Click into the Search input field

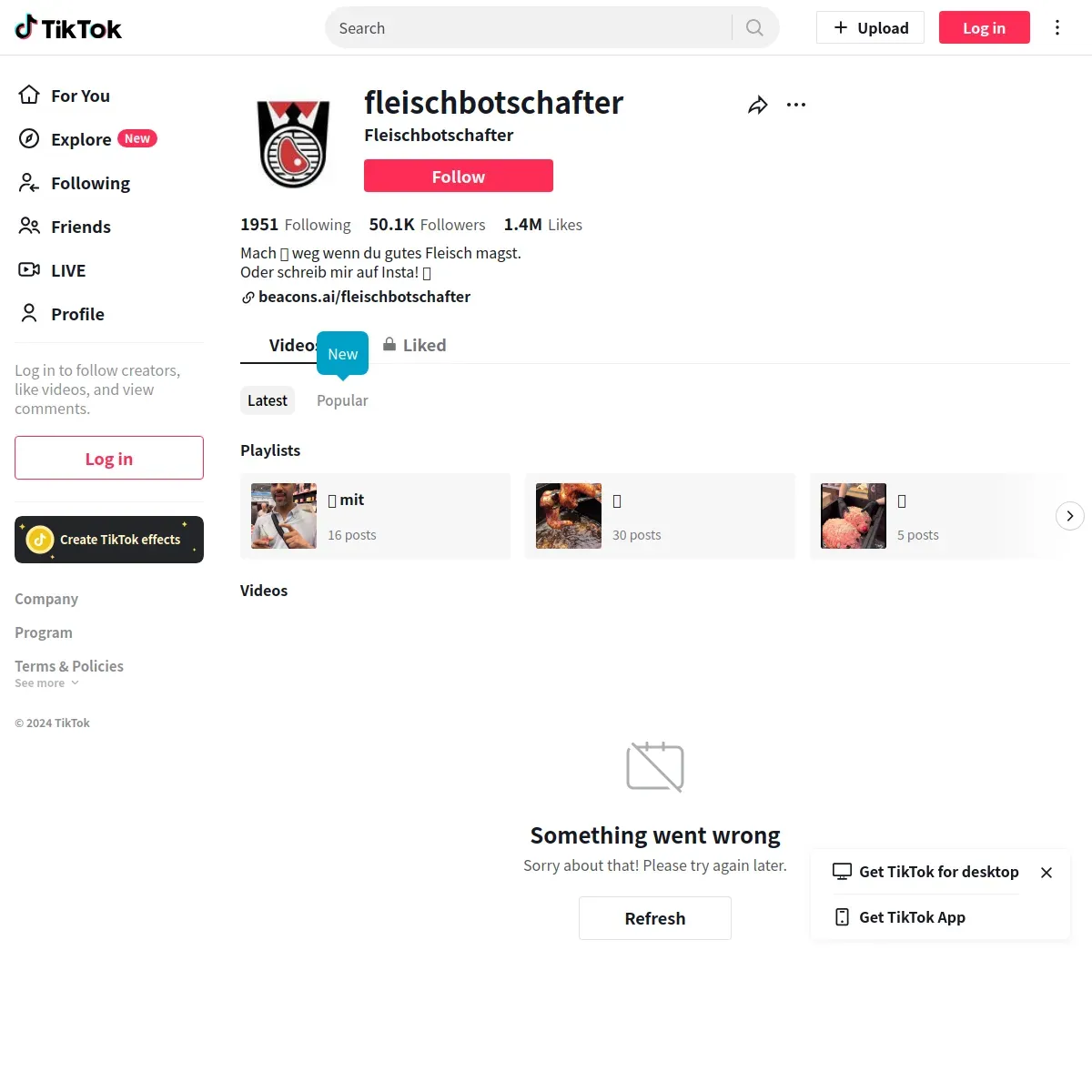click(531, 28)
